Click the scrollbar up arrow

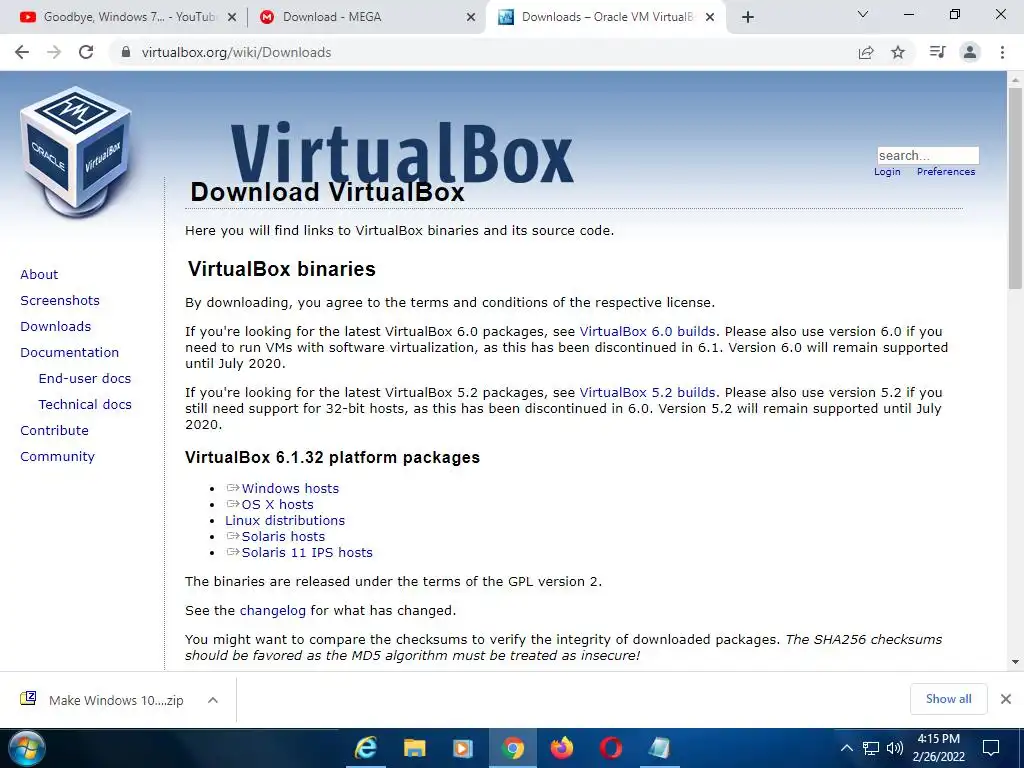[x=1015, y=80]
